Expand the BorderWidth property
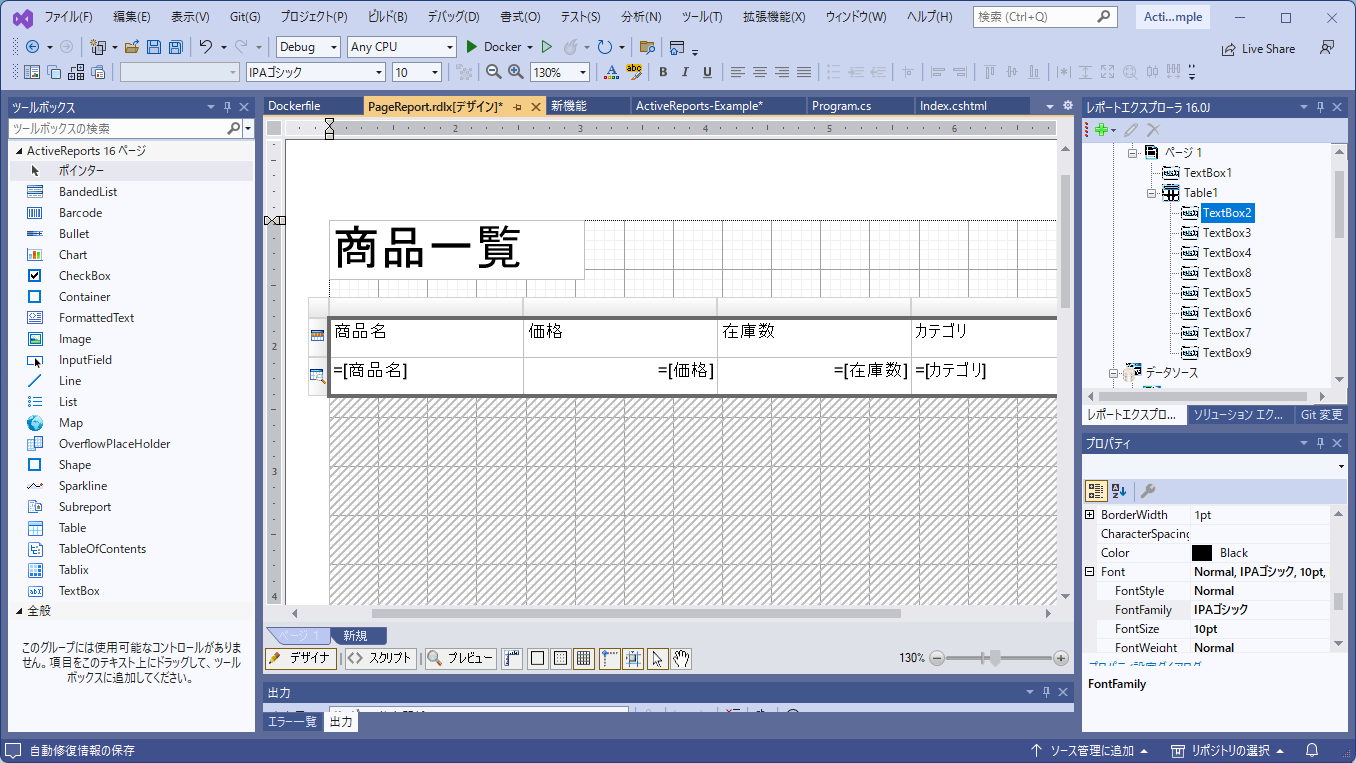1356x763 pixels. coord(1090,515)
